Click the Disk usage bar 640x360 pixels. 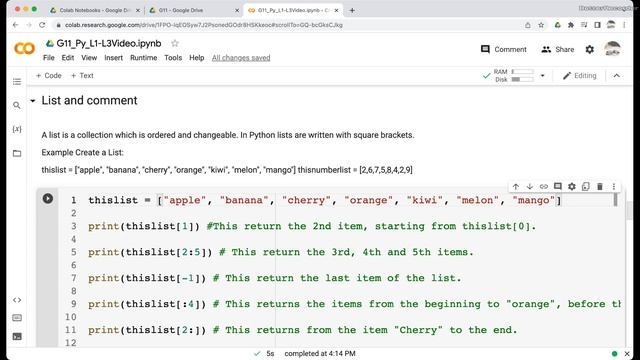click(522, 80)
